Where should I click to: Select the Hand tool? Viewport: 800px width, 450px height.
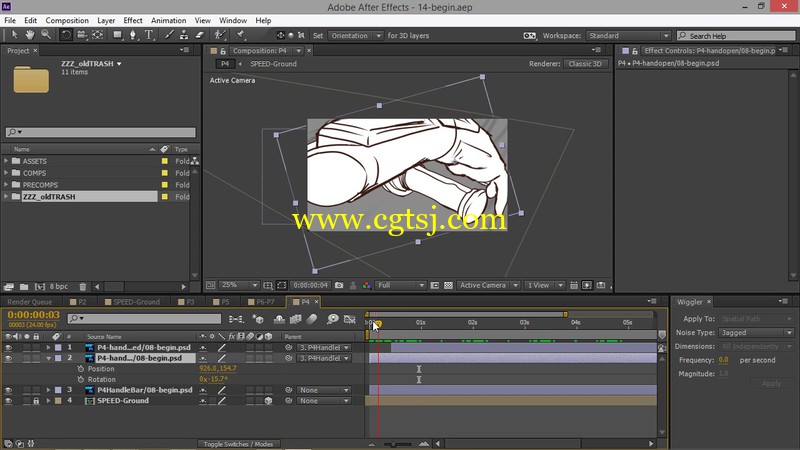pos(30,35)
